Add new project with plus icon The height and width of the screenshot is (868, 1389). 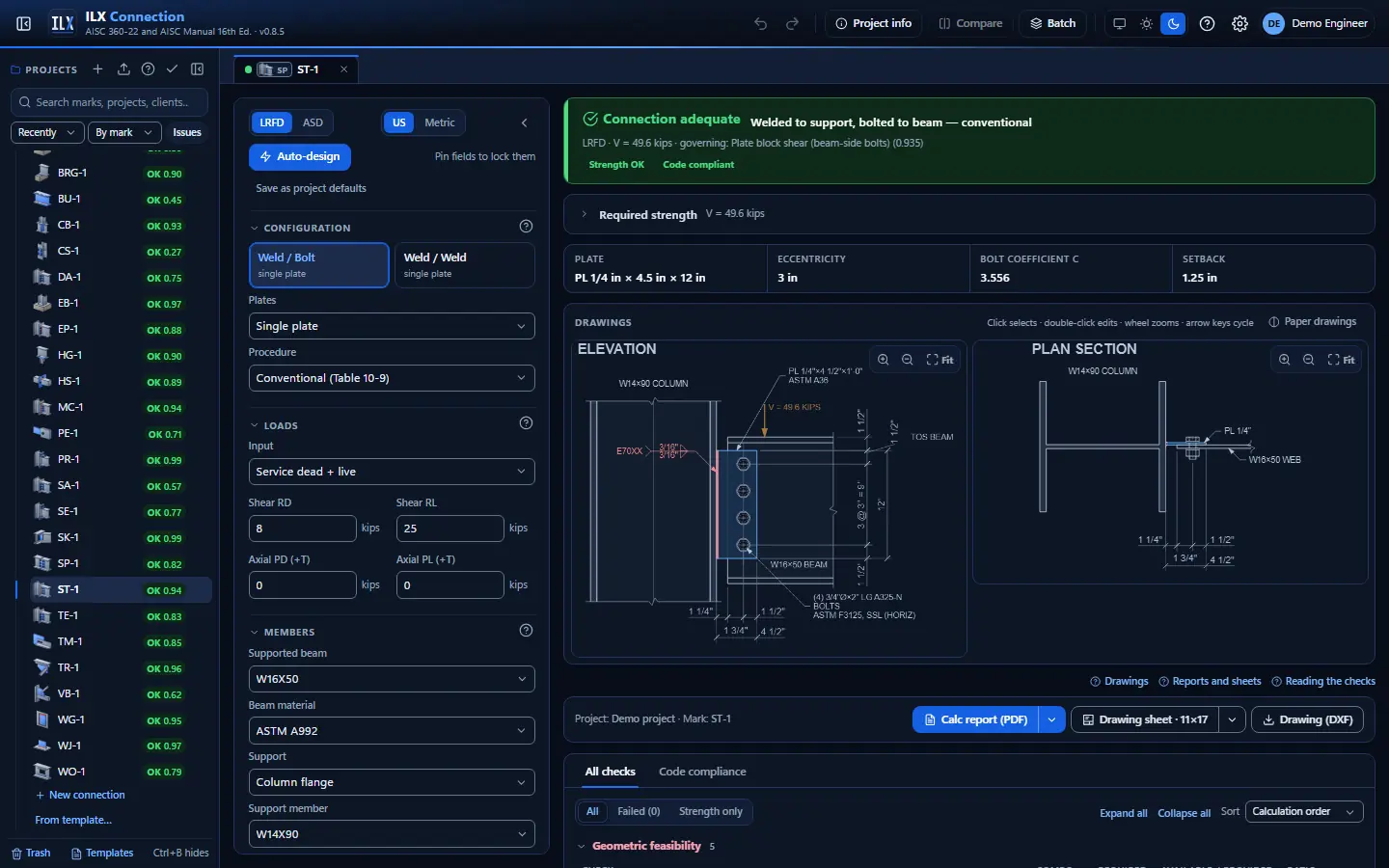coord(97,69)
